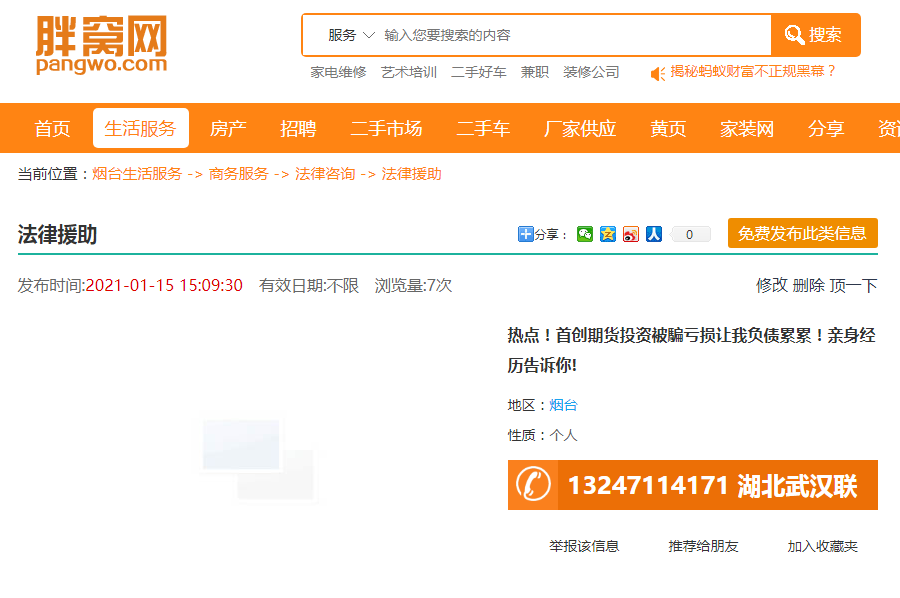
Task: Open 装修公司 hot search link
Action: [x=591, y=72]
